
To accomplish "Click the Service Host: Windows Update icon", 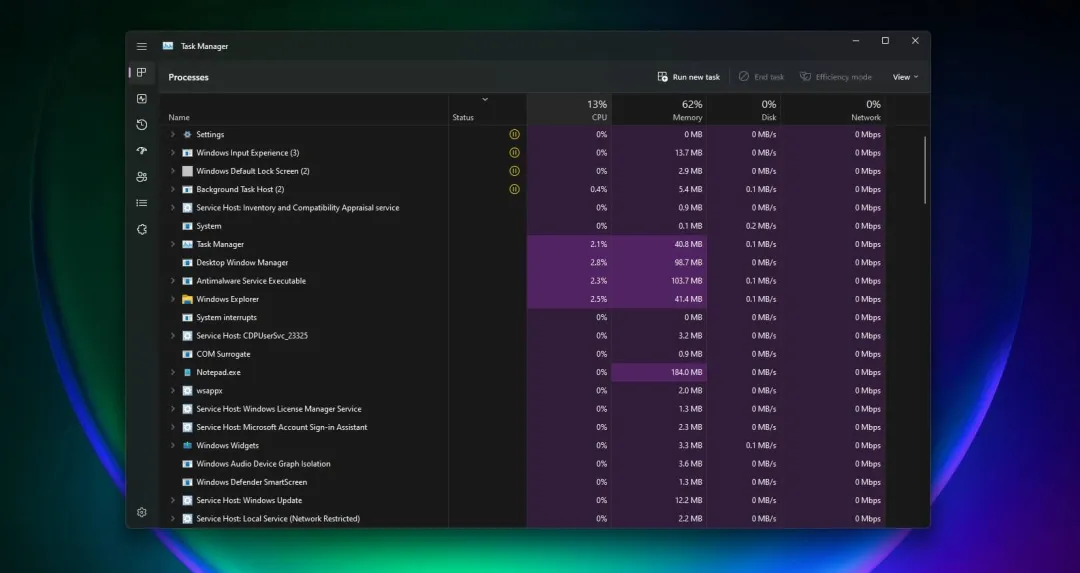I will coord(187,501).
